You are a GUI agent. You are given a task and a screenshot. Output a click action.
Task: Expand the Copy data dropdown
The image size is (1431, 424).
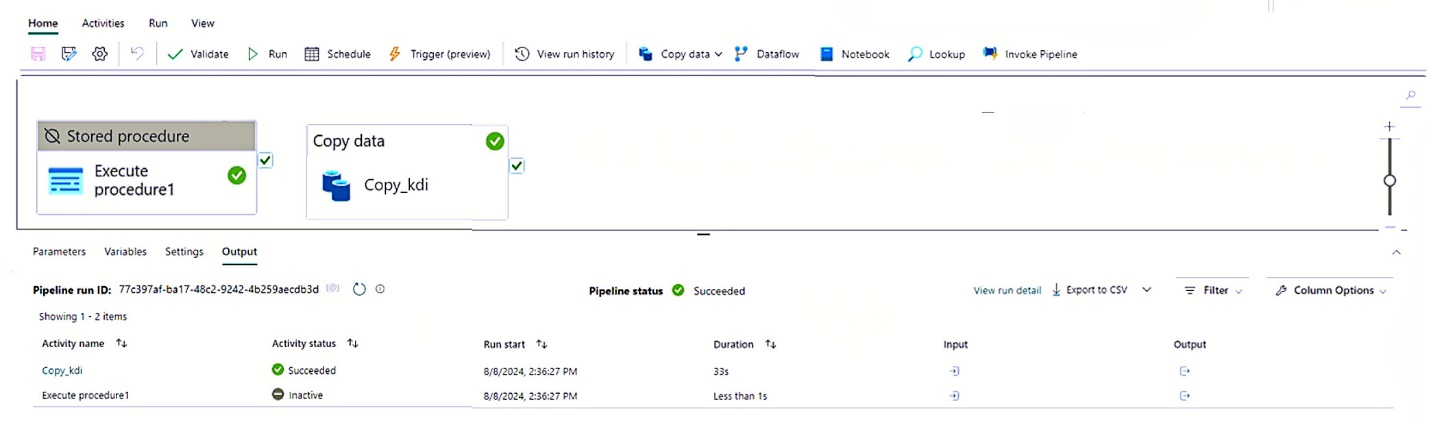[718, 54]
